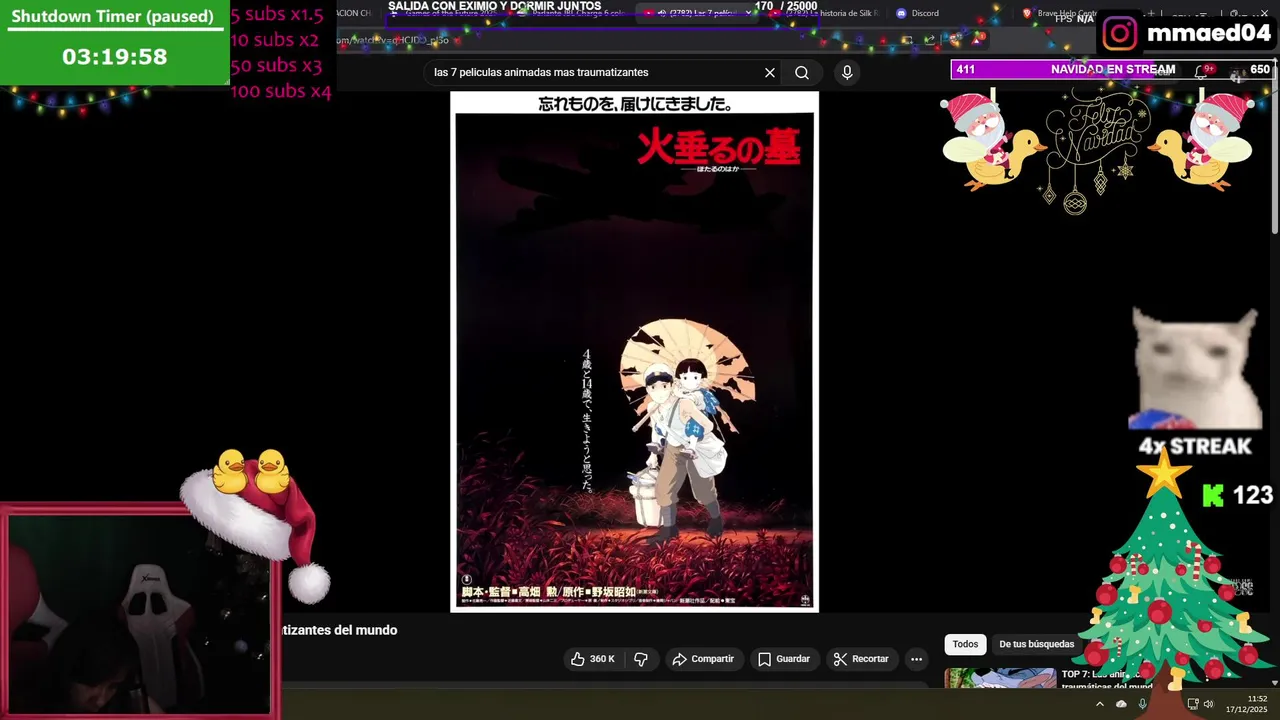Select the Todos filter chip
Image resolution: width=1280 pixels, height=720 pixels.
(965, 644)
